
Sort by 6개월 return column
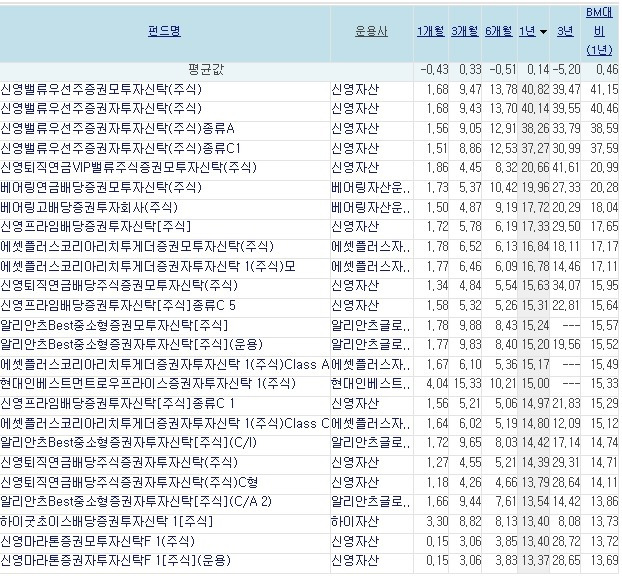(499, 31)
